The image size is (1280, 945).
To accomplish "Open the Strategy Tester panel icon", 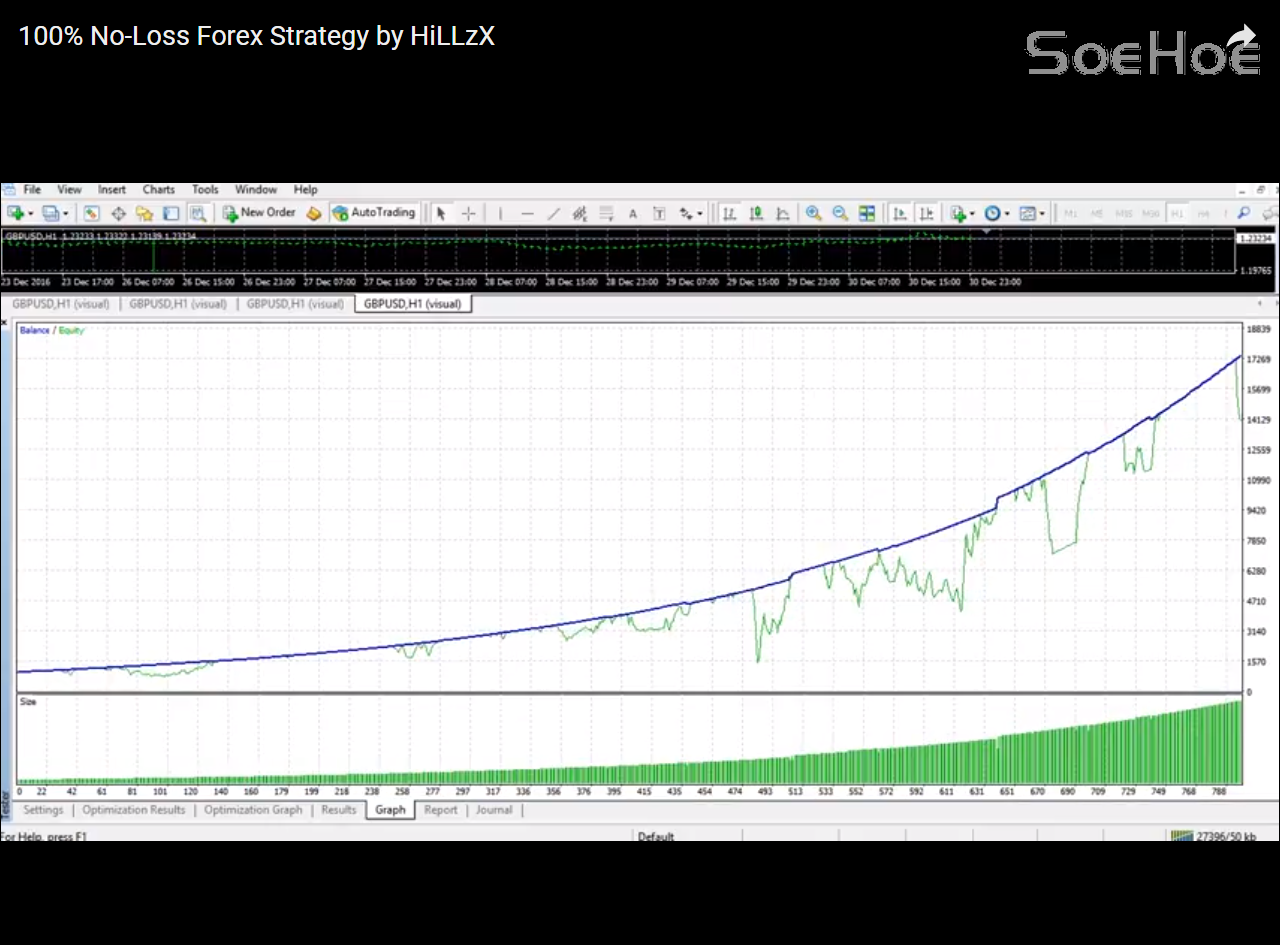I will pos(198,213).
